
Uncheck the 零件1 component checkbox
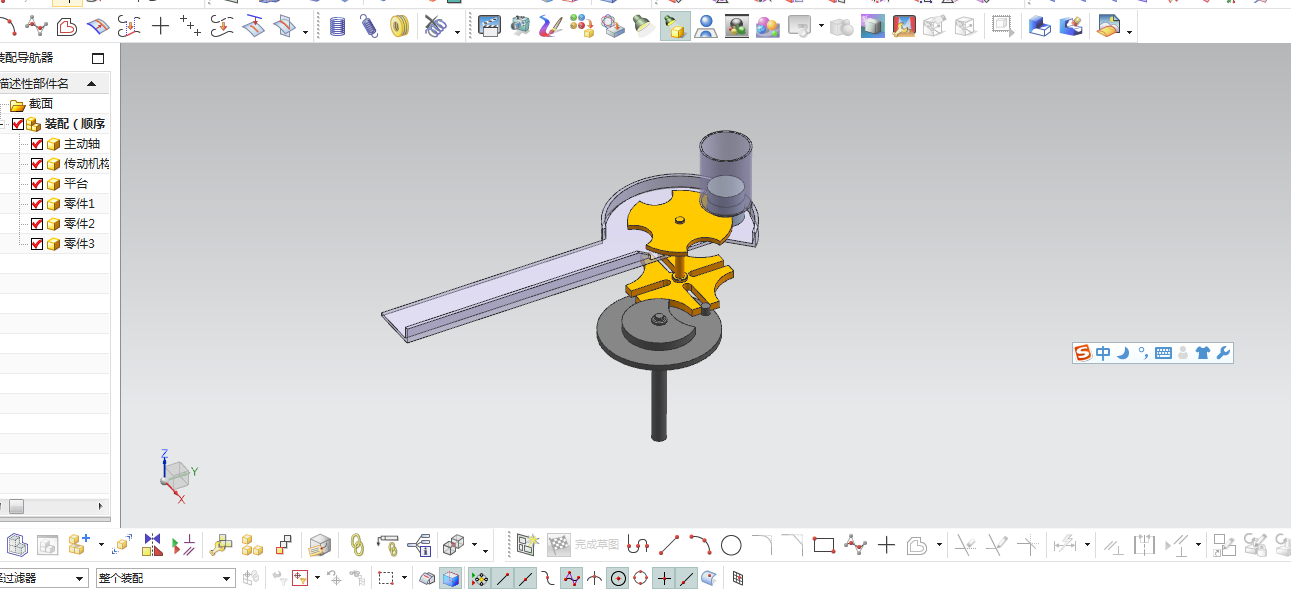38,204
